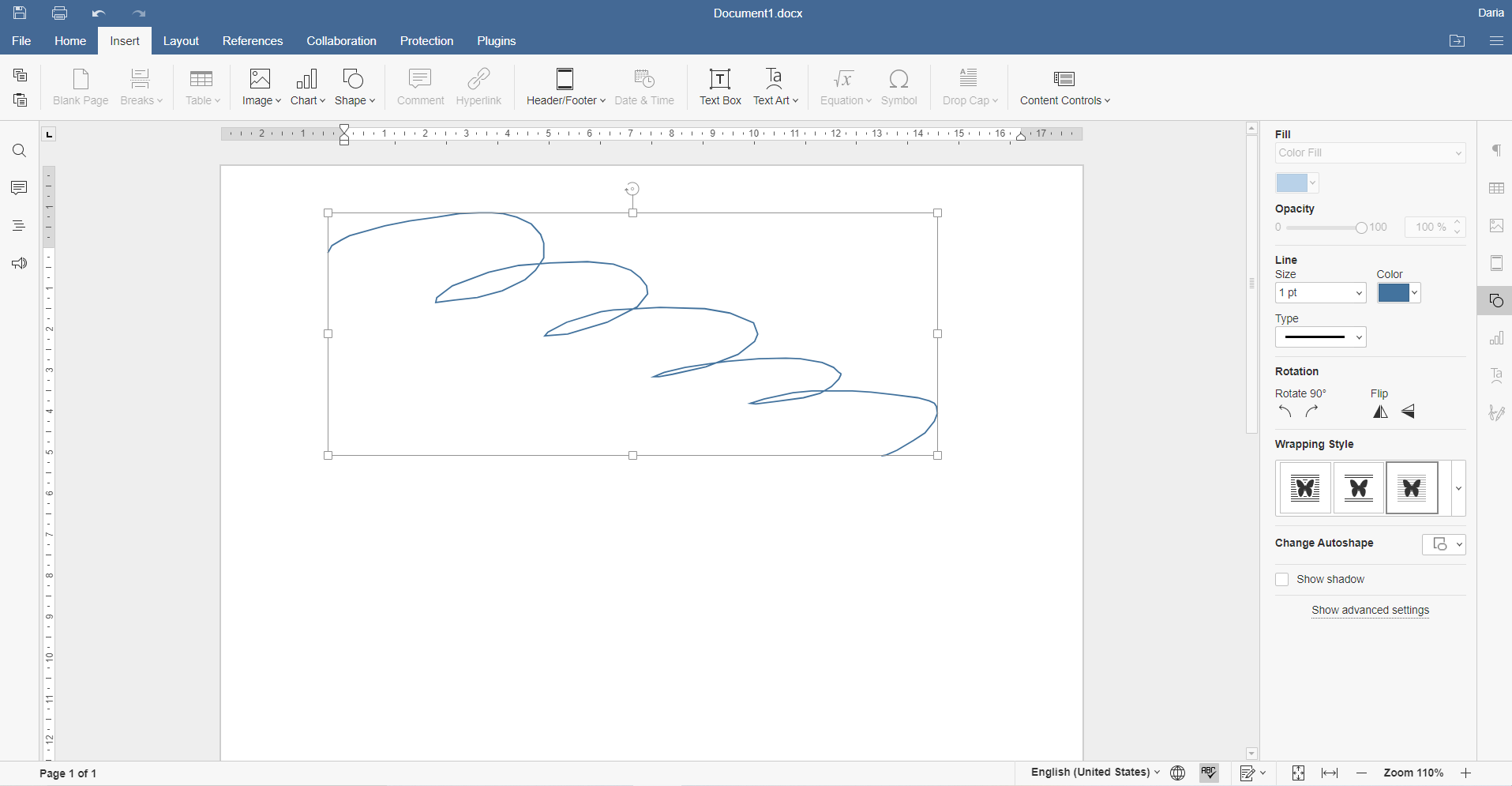Open the Comments panel

pos(19,188)
